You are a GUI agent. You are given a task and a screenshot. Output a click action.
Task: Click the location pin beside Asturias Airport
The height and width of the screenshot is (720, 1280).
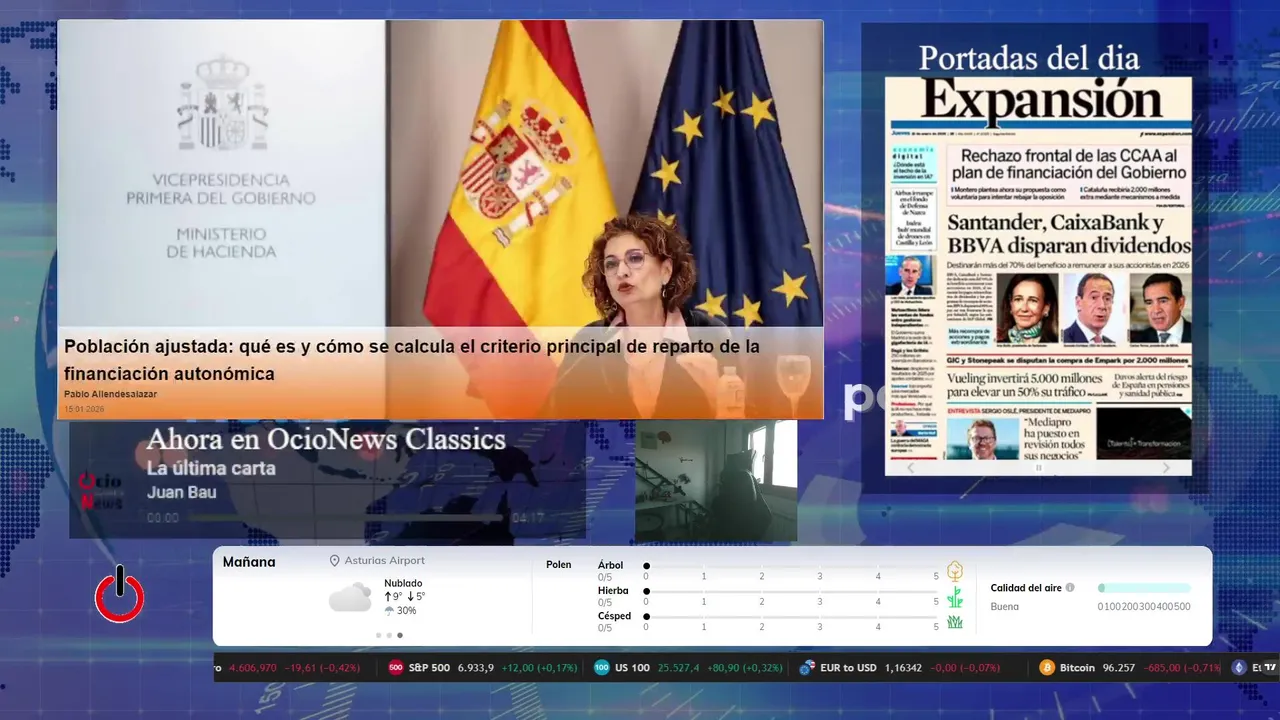click(x=335, y=561)
